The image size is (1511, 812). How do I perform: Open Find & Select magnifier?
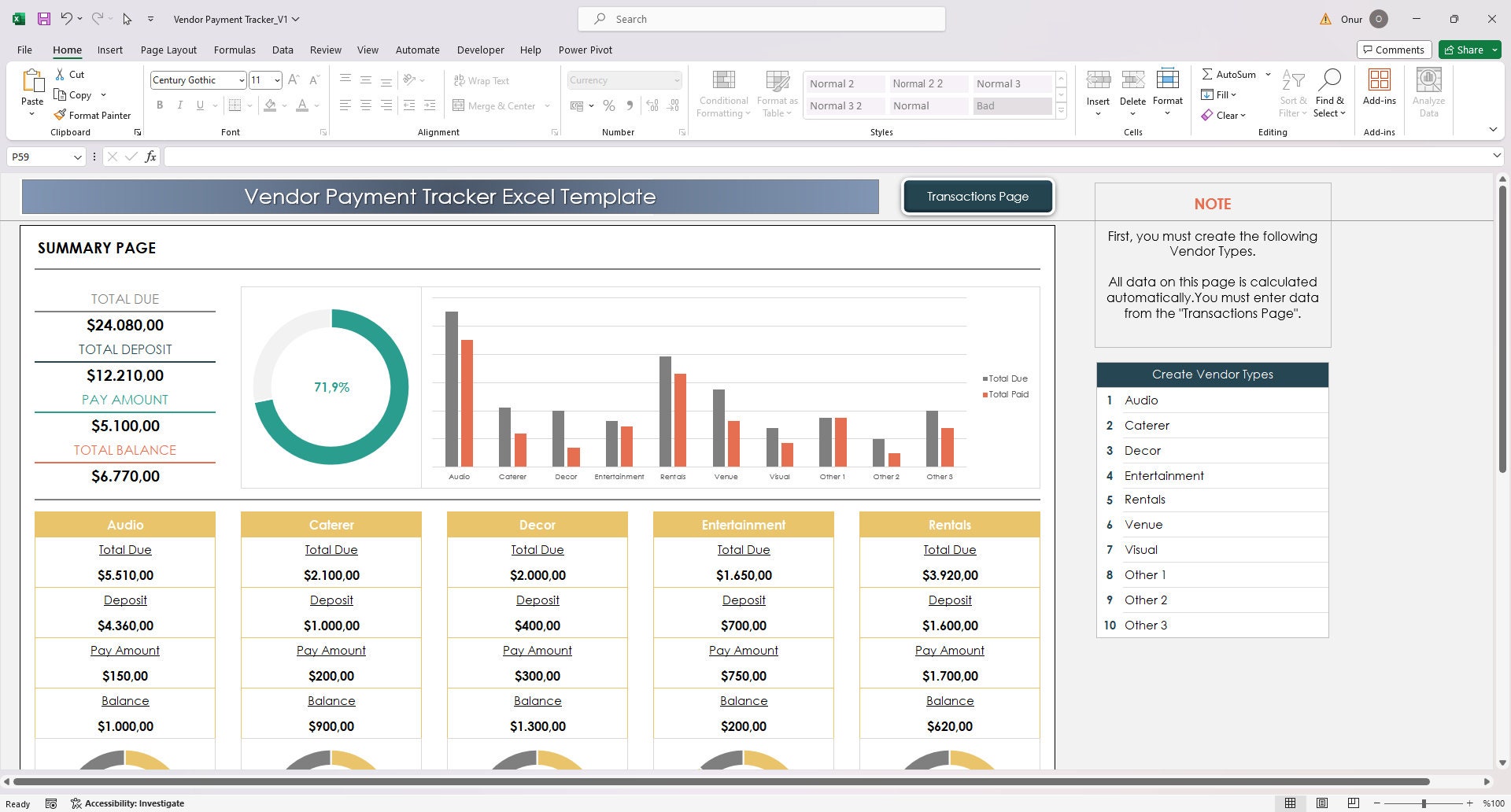[1330, 79]
